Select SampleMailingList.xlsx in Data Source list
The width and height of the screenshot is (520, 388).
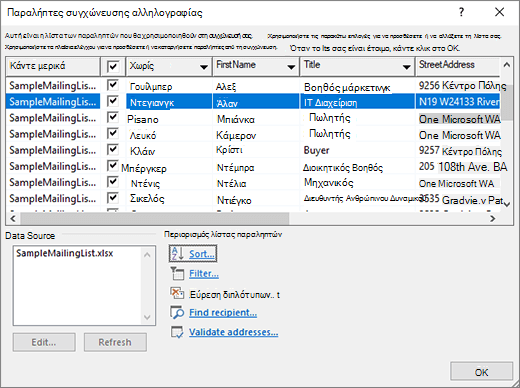pos(65,253)
